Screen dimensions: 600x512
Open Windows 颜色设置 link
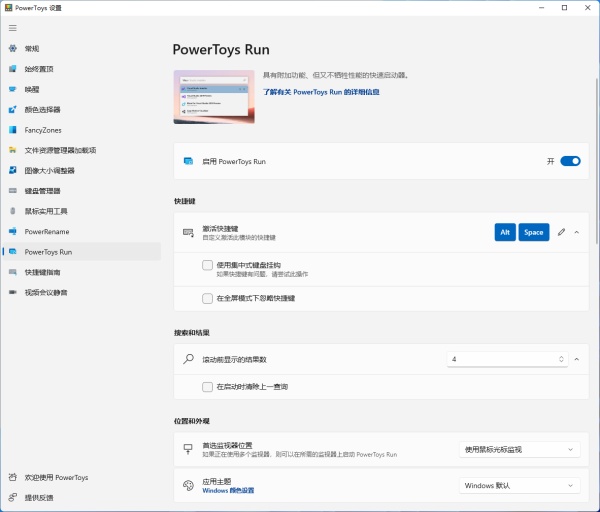click(x=228, y=490)
